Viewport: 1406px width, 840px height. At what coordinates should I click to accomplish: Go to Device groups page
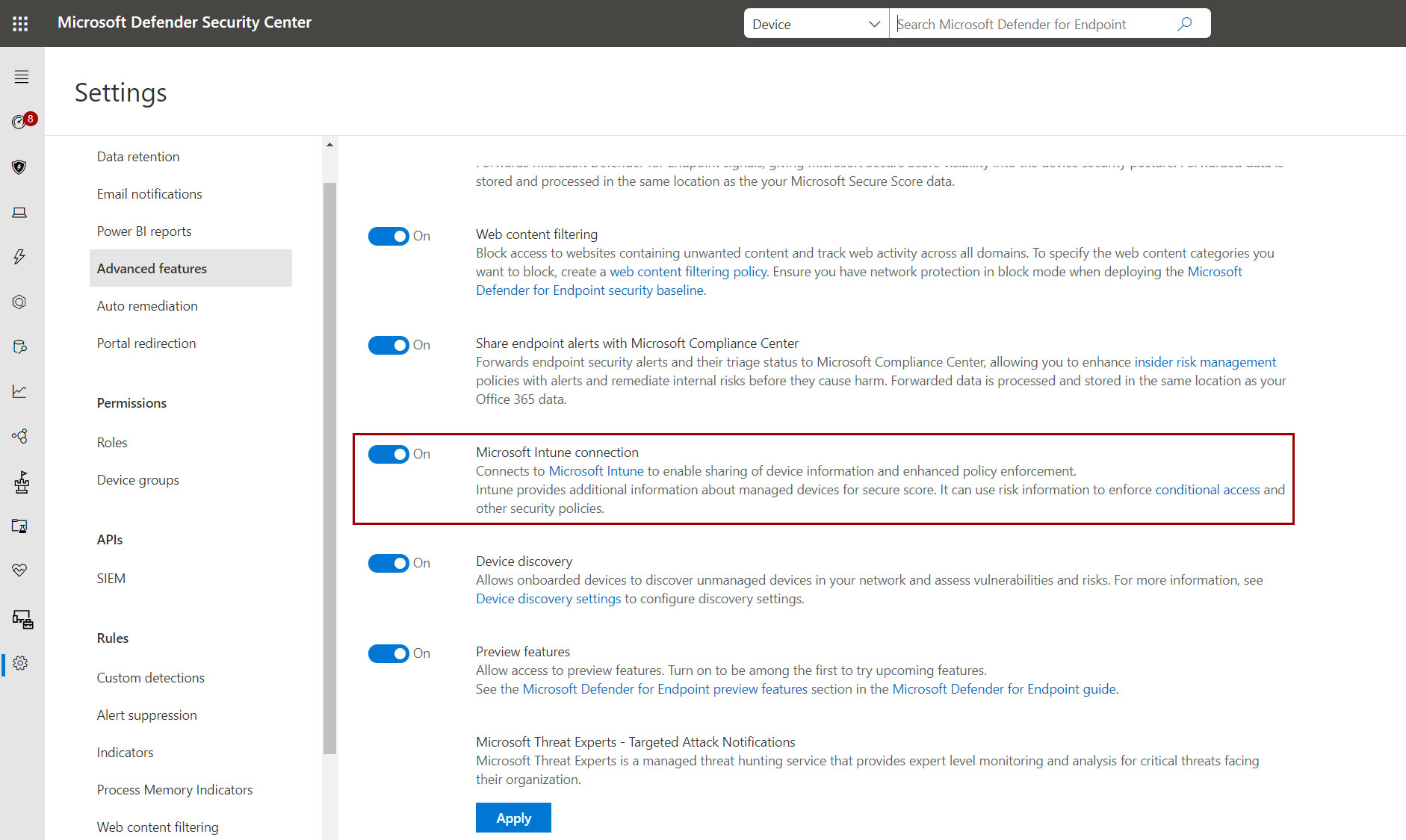(138, 480)
